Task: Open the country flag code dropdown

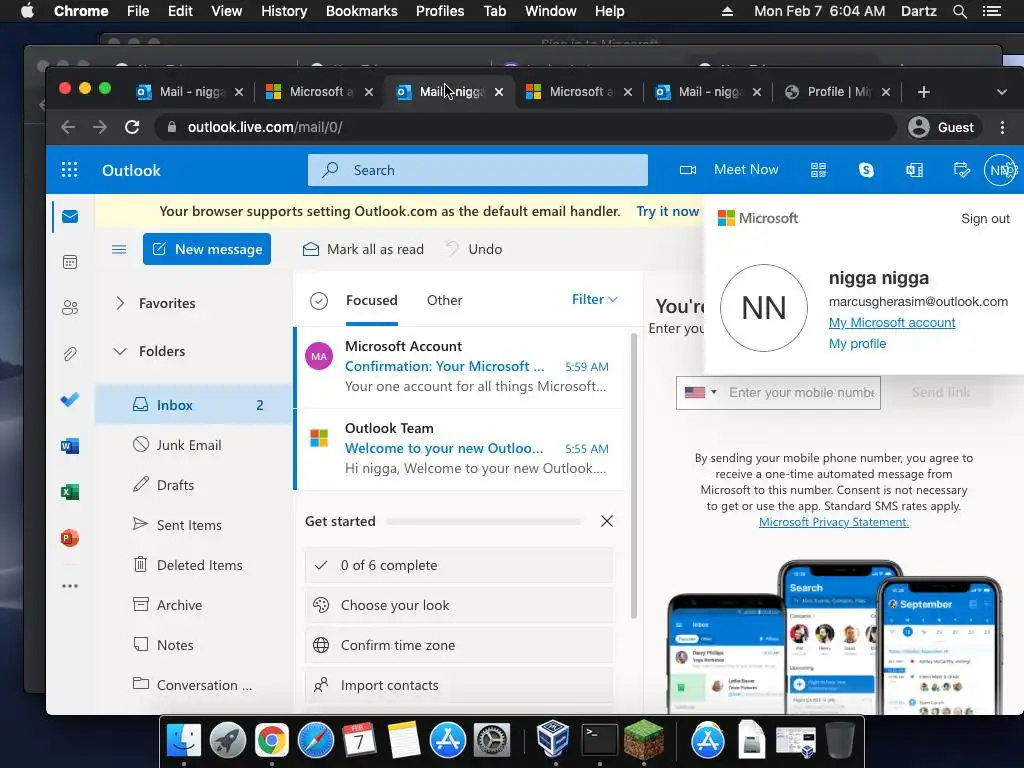Action: (700, 392)
